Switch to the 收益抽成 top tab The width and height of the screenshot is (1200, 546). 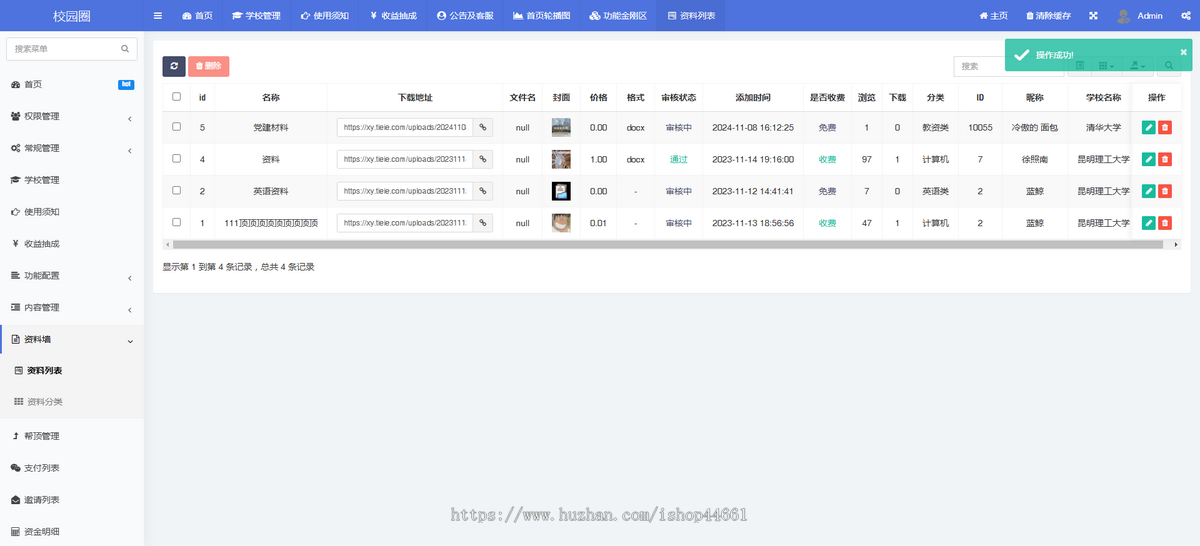click(393, 16)
